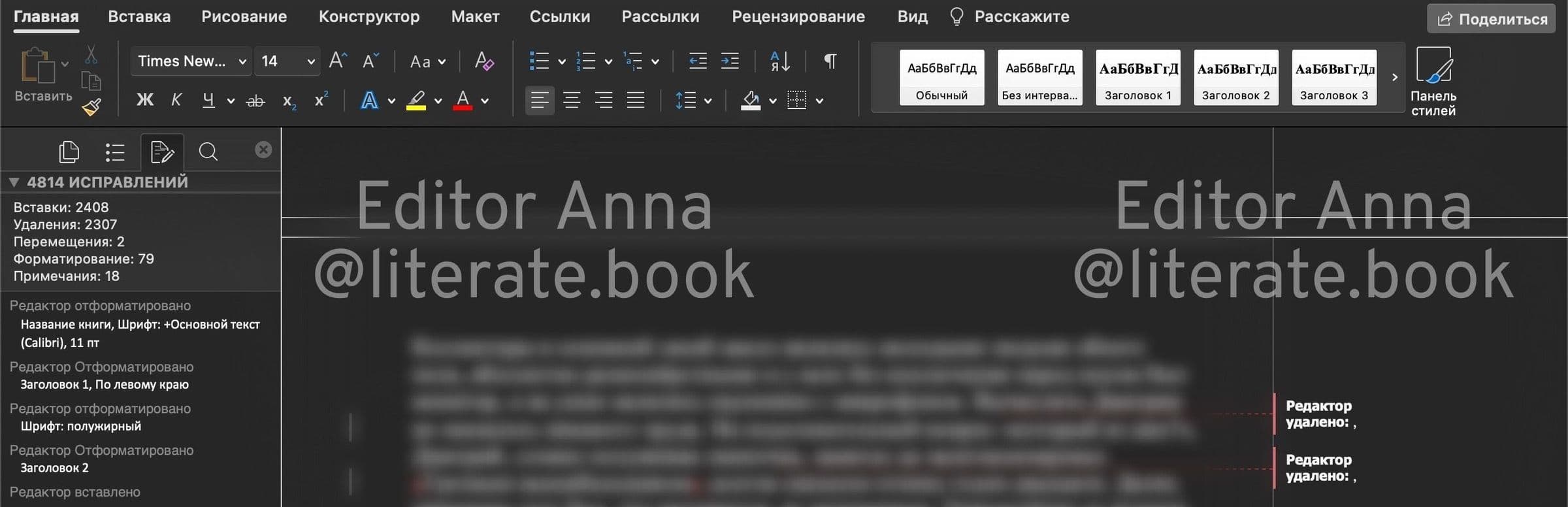Switch to the Рецензирование tab
The height and width of the screenshot is (507, 1568).
pos(798,17)
